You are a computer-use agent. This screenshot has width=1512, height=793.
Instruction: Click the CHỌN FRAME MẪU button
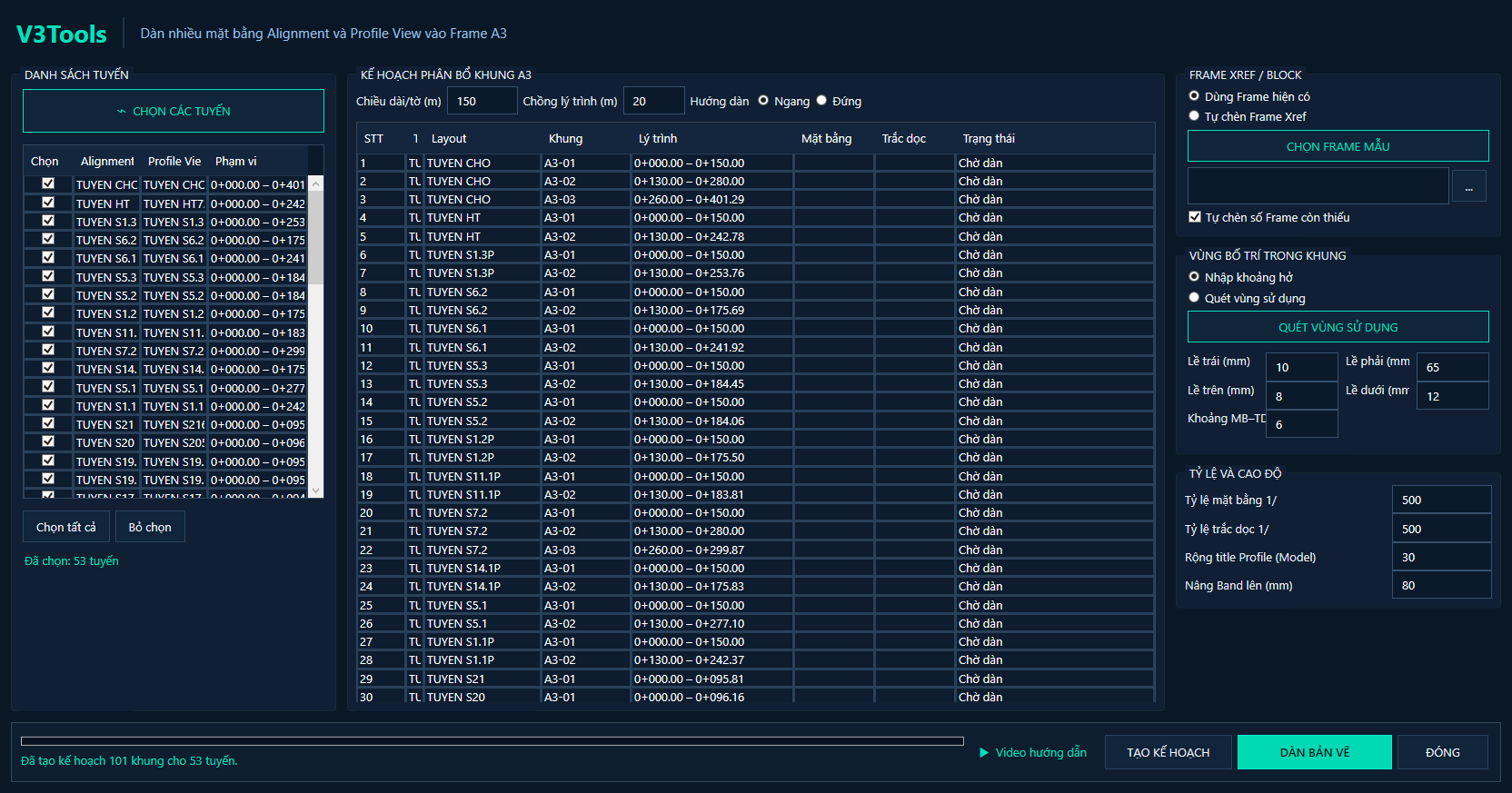point(1338,146)
